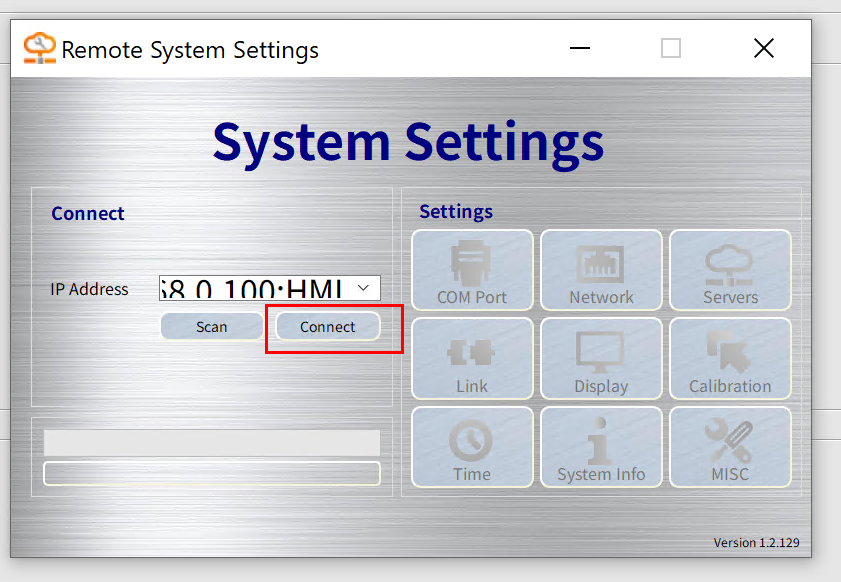The width and height of the screenshot is (841, 582).
Task: Open the Network settings
Action: pyautogui.click(x=601, y=270)
